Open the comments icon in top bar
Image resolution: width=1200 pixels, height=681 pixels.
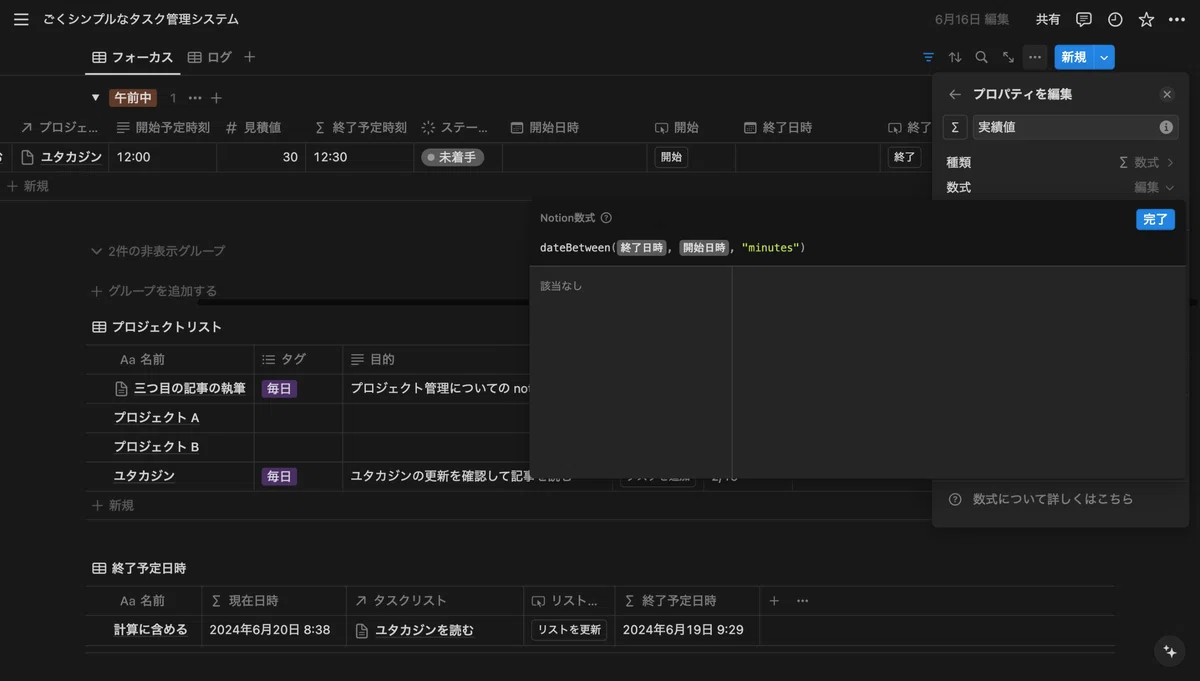coord(1084,19)
